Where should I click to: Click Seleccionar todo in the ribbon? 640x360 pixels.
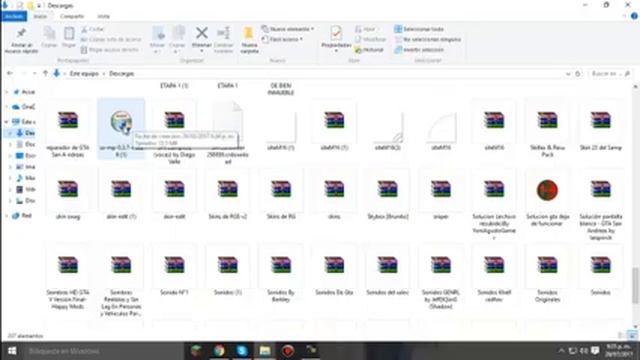tap(419, 29)
